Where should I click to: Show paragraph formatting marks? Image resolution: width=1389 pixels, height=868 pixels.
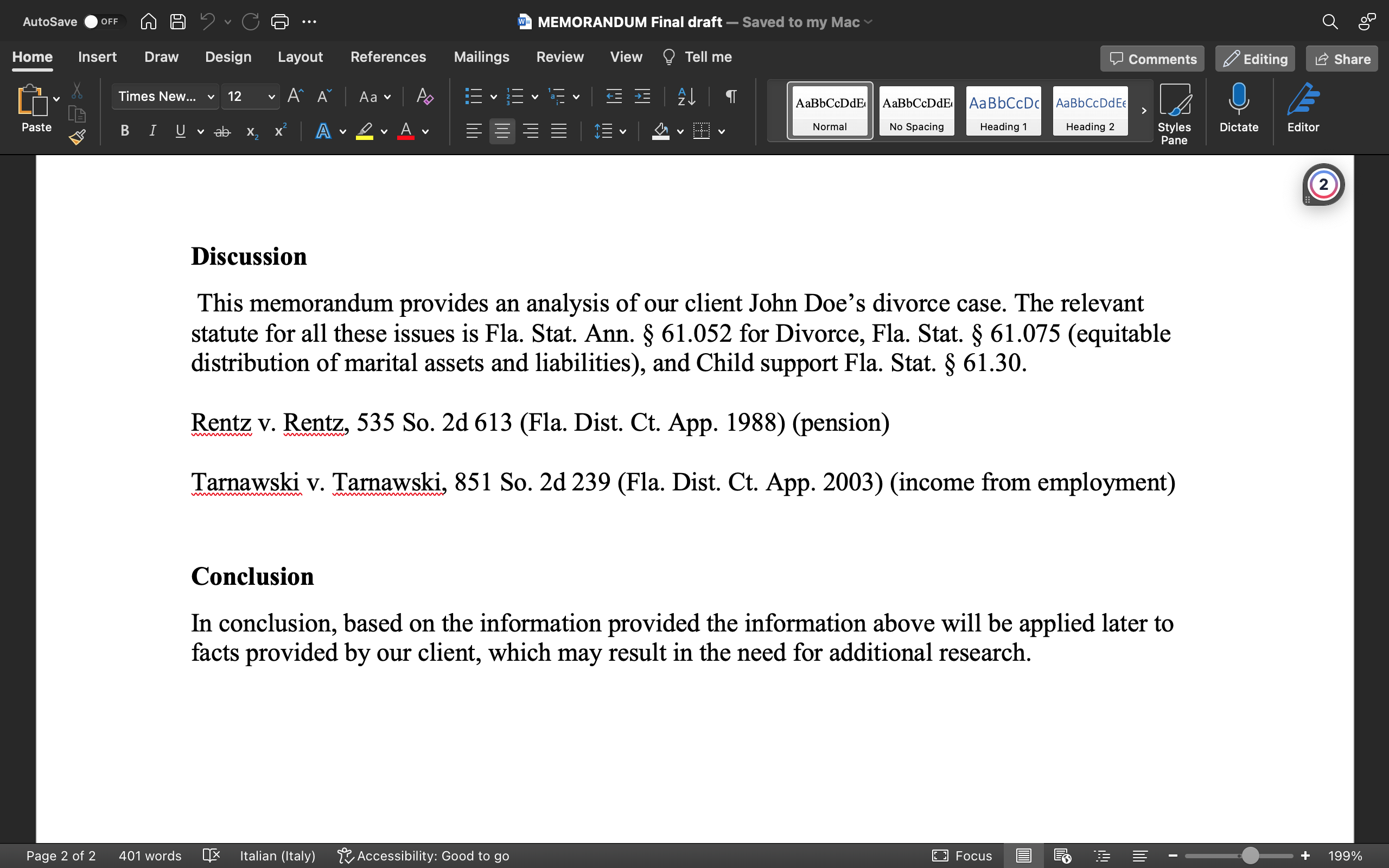coord(730,97)
